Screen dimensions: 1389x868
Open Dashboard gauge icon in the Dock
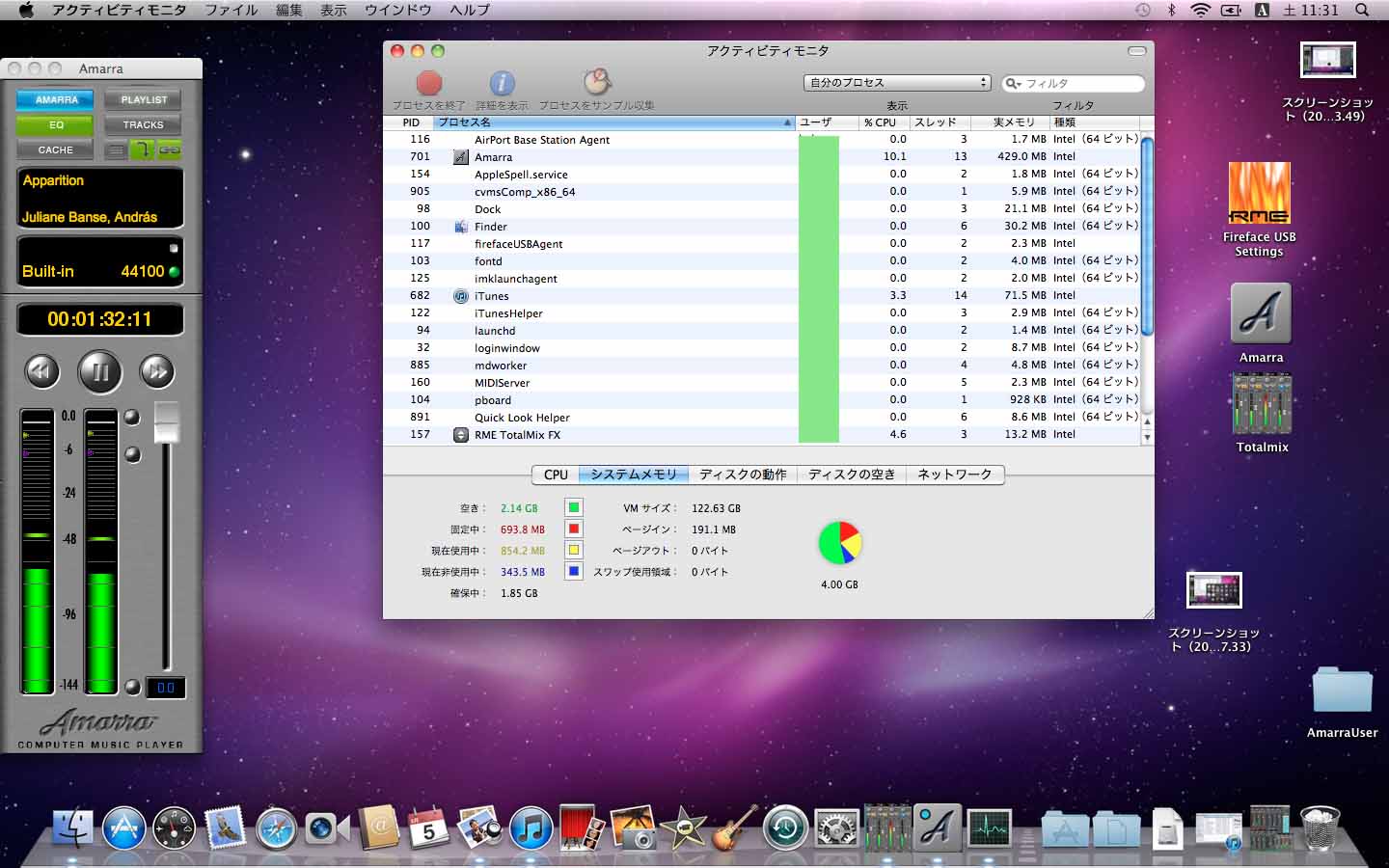(174, 827)
